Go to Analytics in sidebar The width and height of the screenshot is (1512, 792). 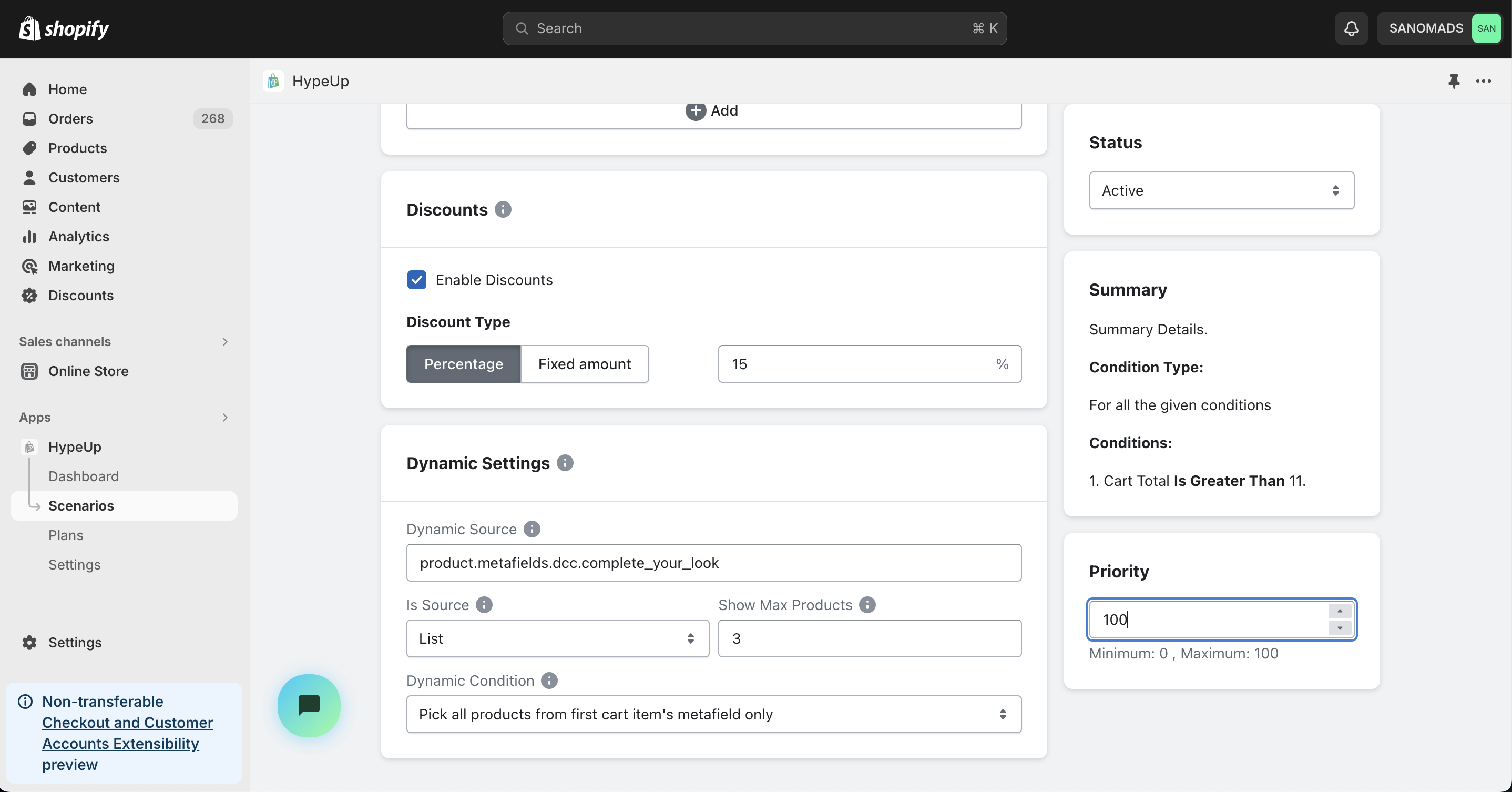point(79,236)
